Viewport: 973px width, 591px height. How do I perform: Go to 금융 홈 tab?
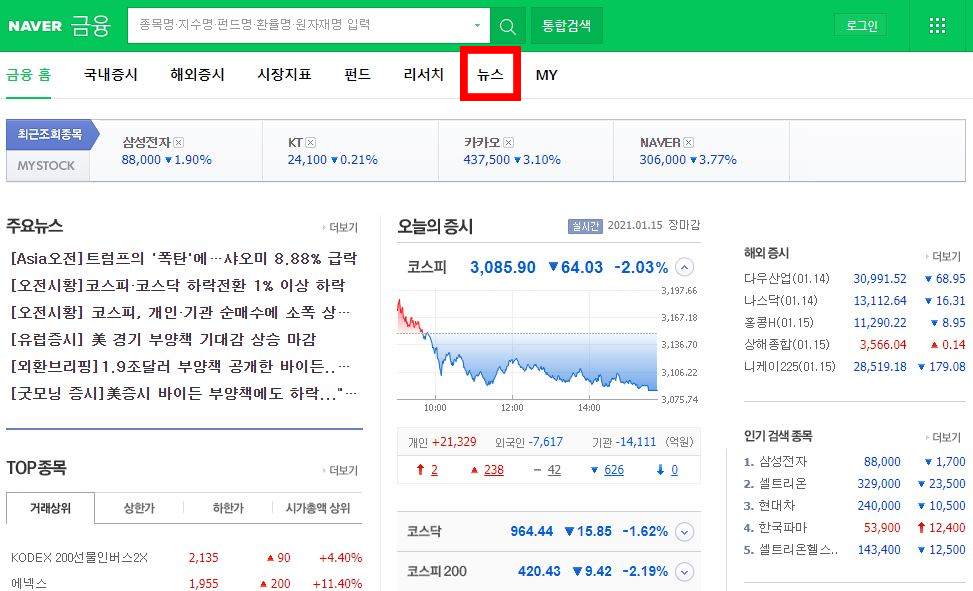coord(29,75)
